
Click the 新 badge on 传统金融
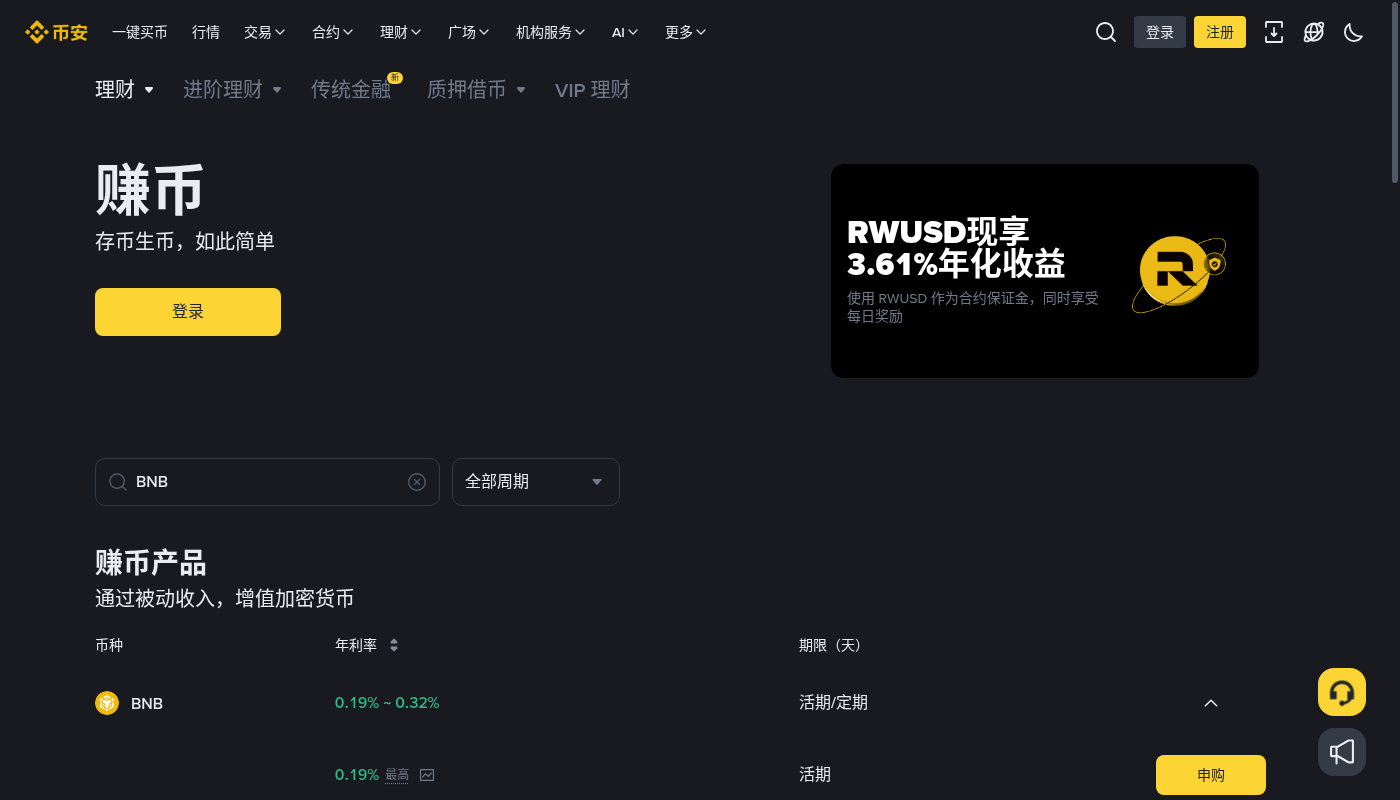[395, 78]
